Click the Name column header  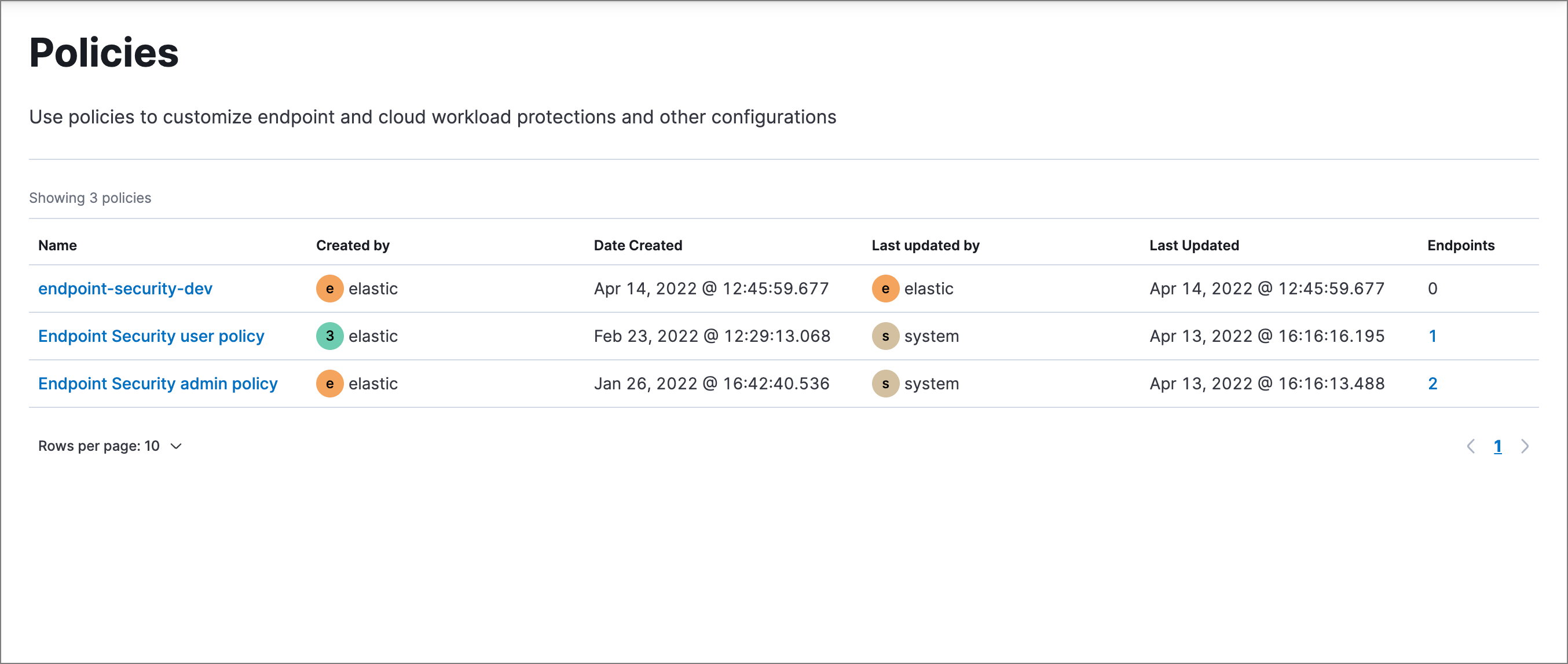click(57, 246)
